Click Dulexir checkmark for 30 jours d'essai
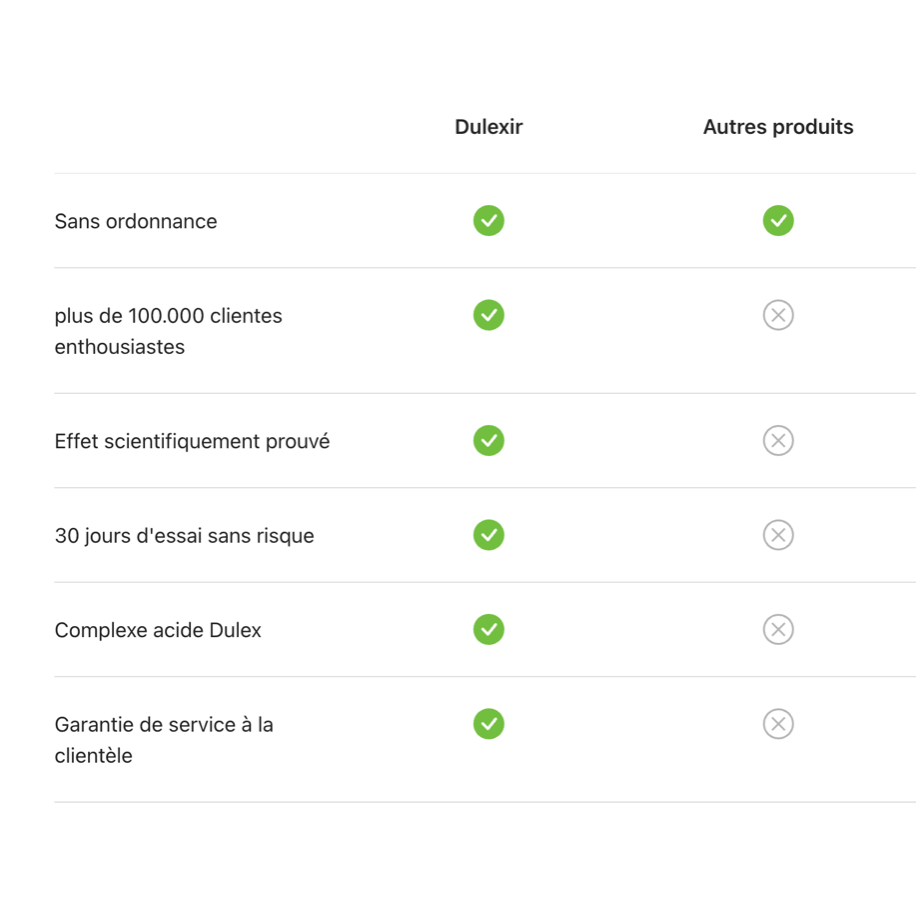This screenshot has width=916, height=918. (x=489, y=535)
